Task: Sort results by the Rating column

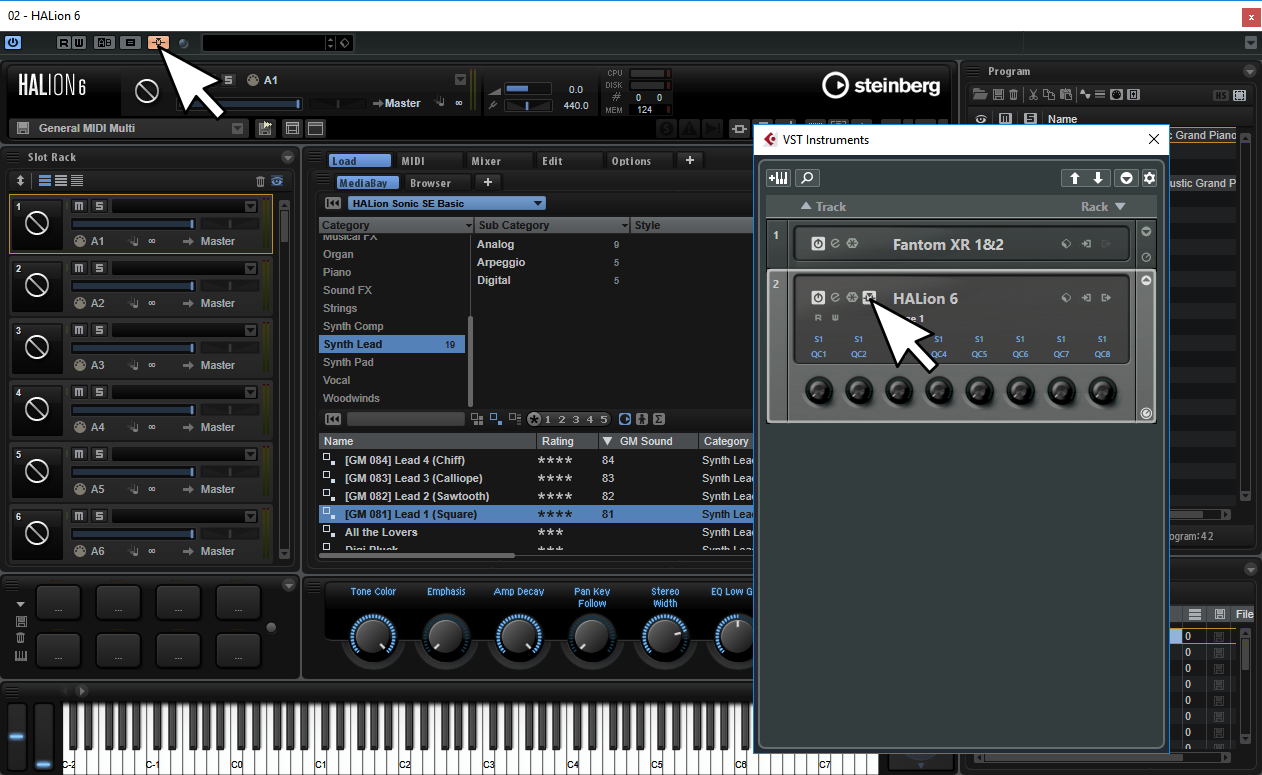Action: (x=565, y=441)
